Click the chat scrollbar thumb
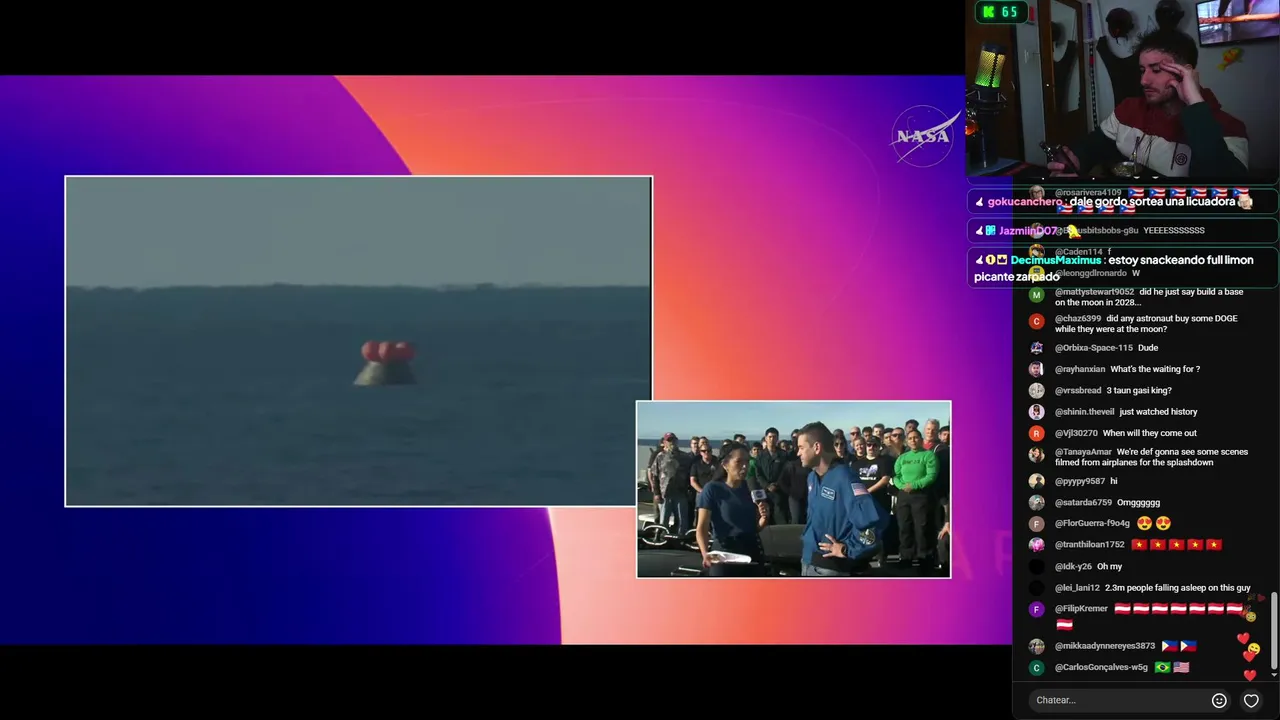1280x720 pixels. point(1274,630)
